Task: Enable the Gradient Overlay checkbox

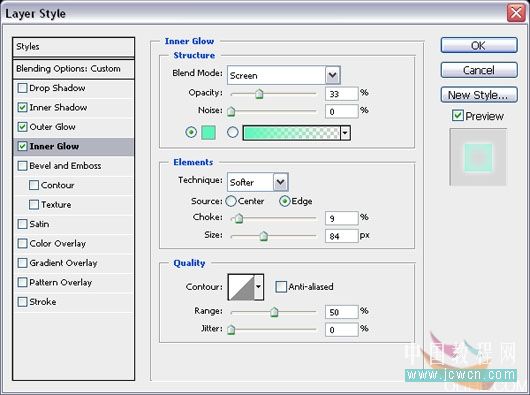Action: 22,263
